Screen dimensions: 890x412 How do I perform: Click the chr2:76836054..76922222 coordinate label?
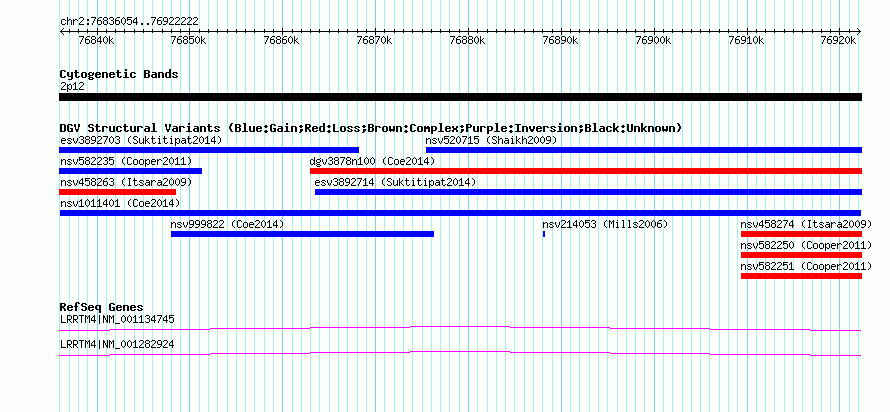[x=129, y=21]
